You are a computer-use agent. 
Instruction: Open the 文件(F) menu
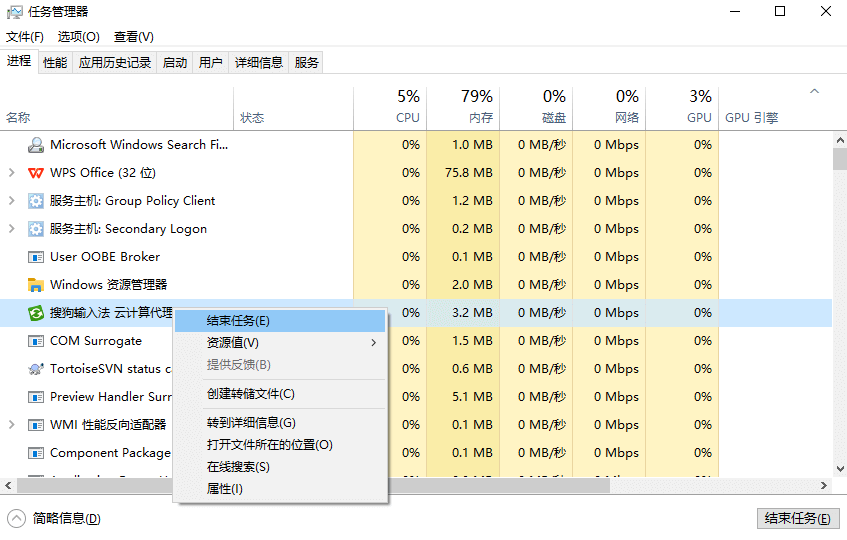point(25,37)
